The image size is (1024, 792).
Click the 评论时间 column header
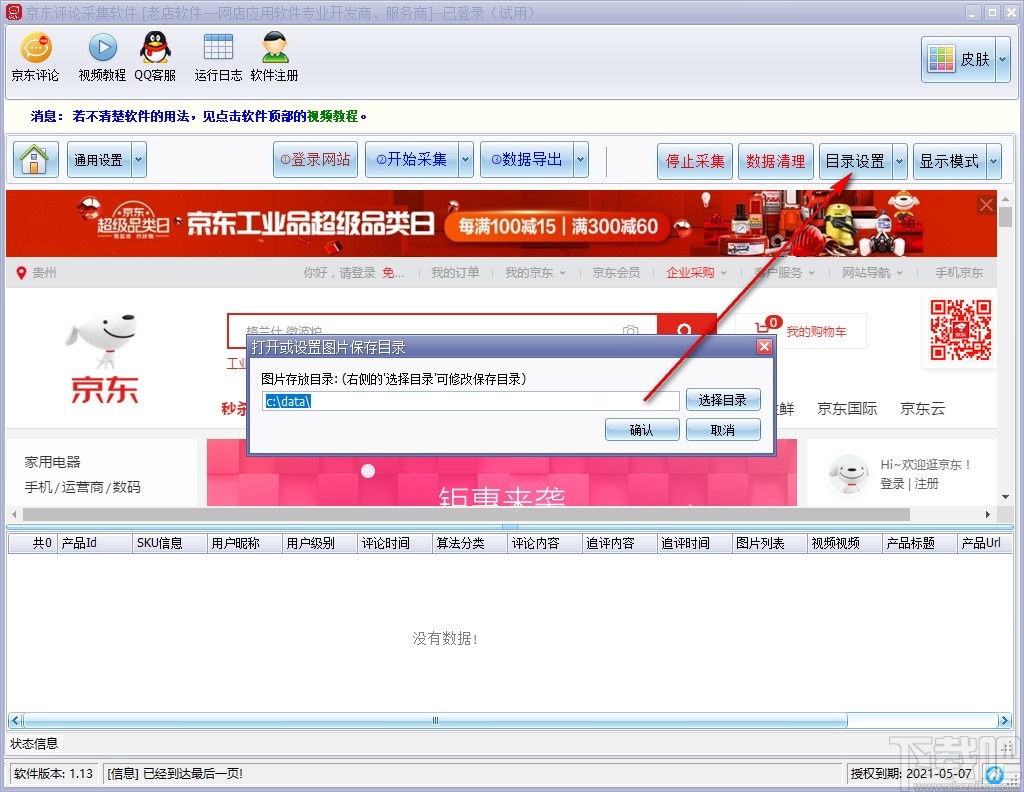tap(394, 543)
